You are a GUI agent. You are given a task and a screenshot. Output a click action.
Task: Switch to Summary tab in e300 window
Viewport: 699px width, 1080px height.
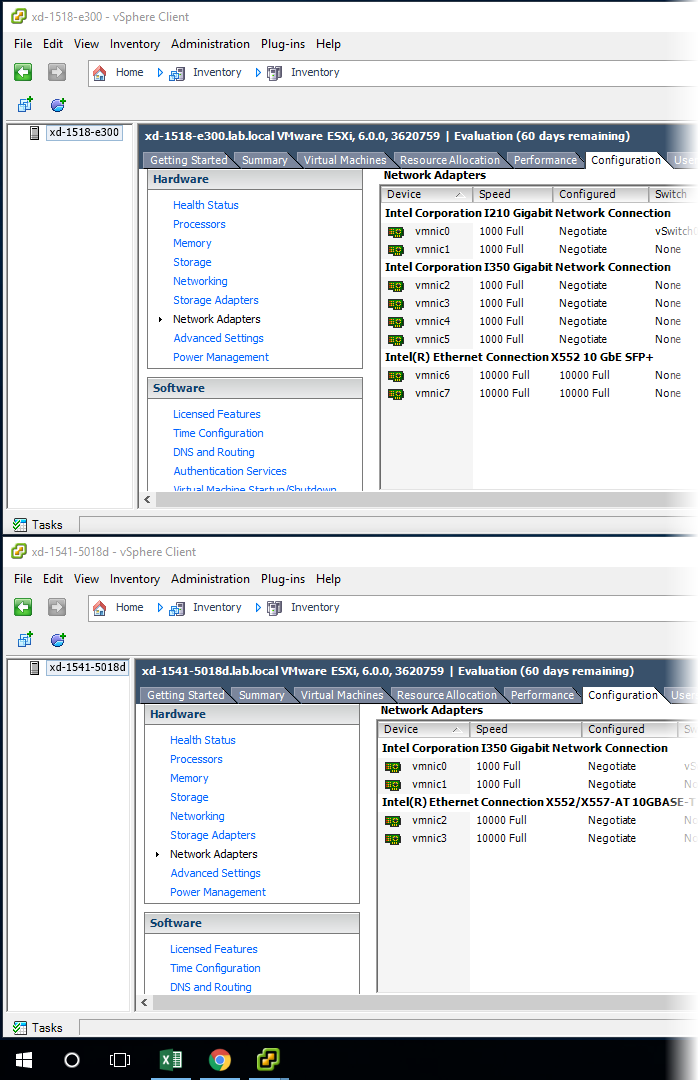(x=264, y=160)
